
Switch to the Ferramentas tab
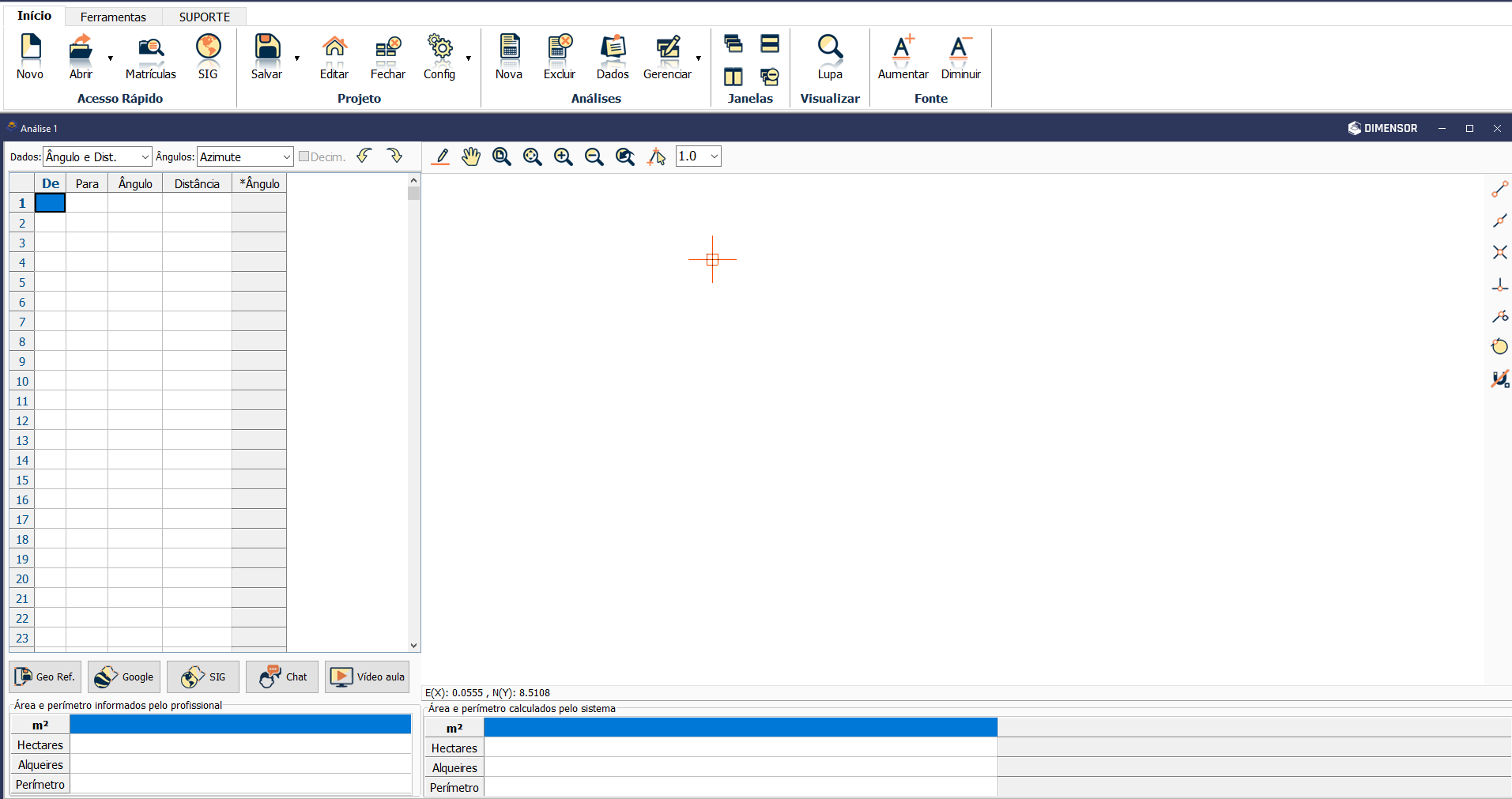click(x=113, y=17)
